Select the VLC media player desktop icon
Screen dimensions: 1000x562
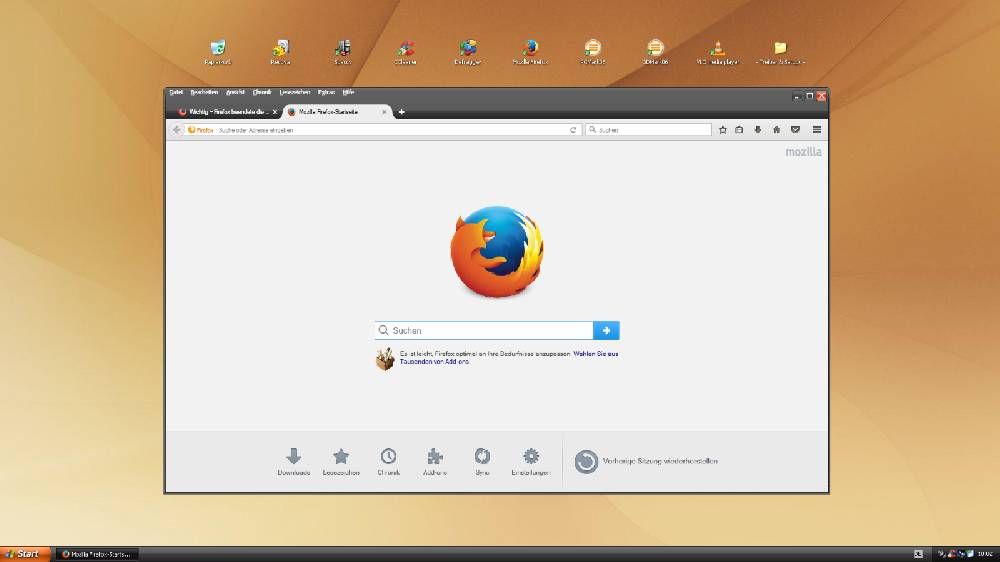pos(717,52)
